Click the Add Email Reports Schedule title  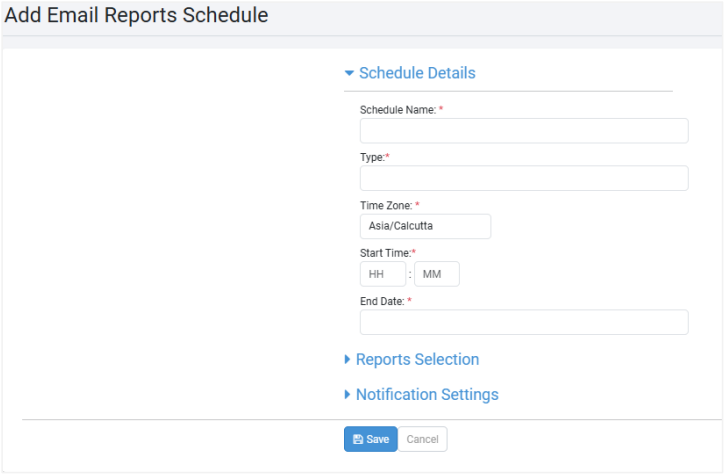tap(136, 15)
